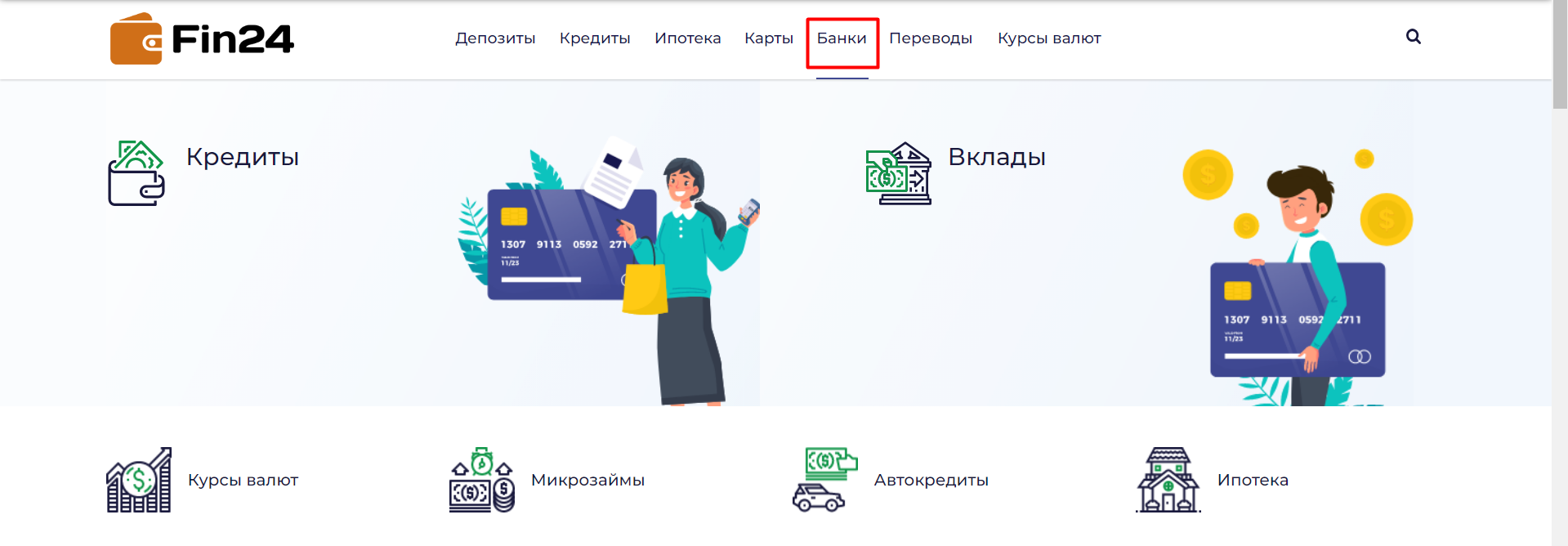Open the Банки navigation tab

[842, 38]
